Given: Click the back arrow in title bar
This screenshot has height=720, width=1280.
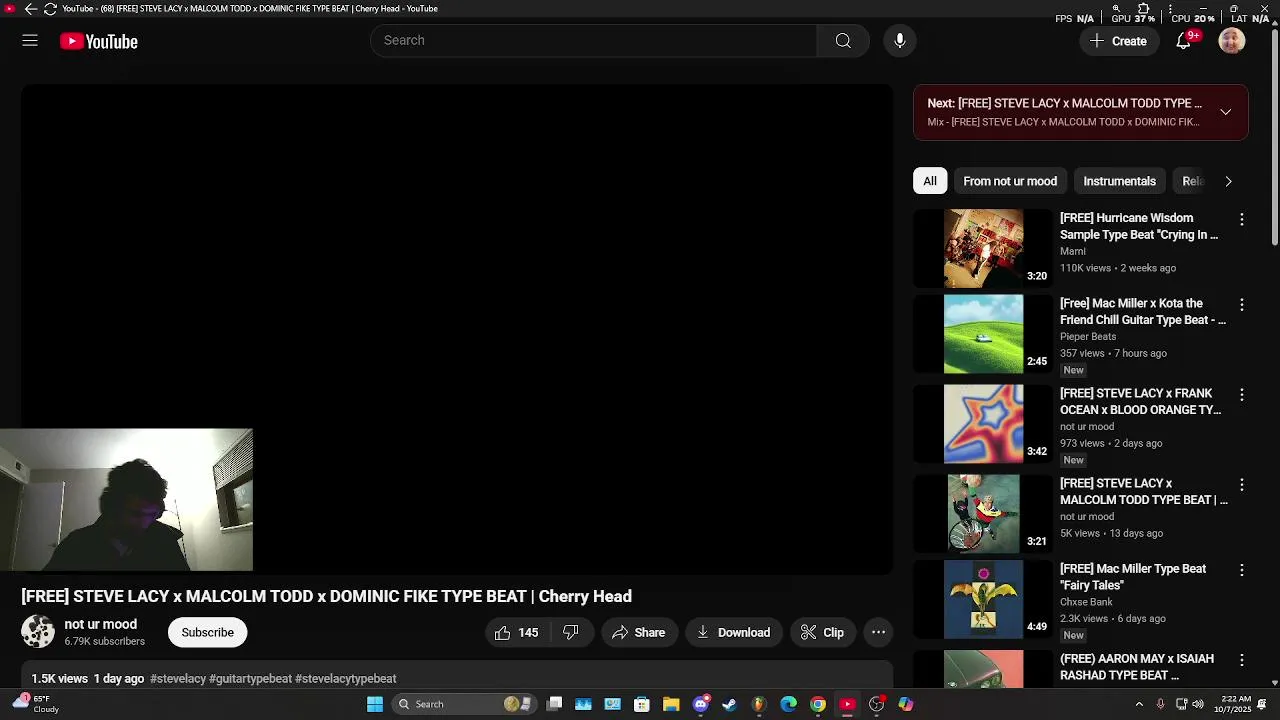Looking at the screenshot, I should [x=30, y=9].
